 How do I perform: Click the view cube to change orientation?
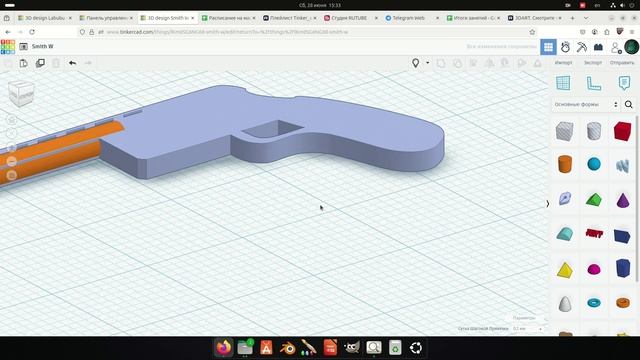click(22, 93)
